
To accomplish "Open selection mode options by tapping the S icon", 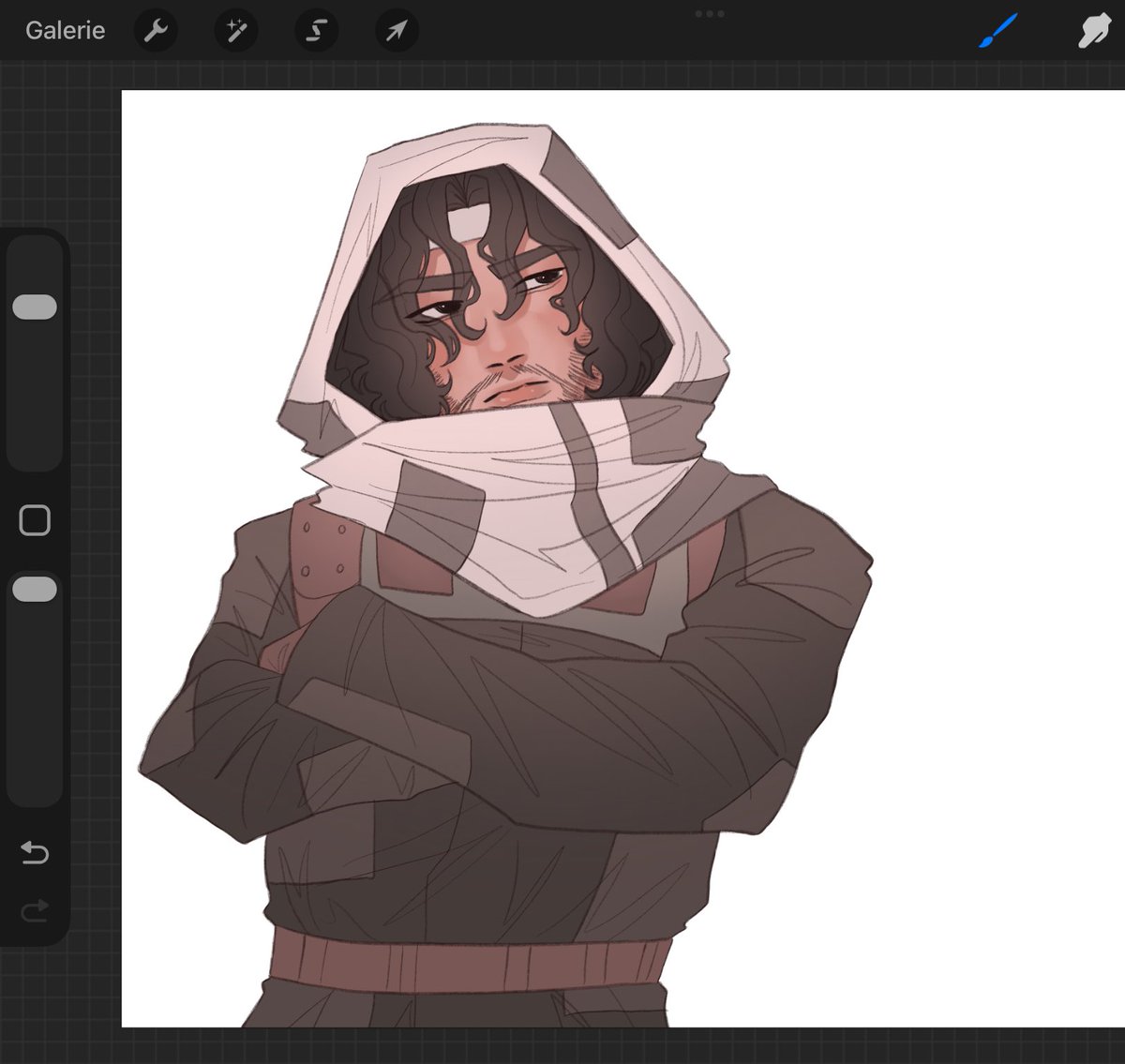I will click(316, 30).
